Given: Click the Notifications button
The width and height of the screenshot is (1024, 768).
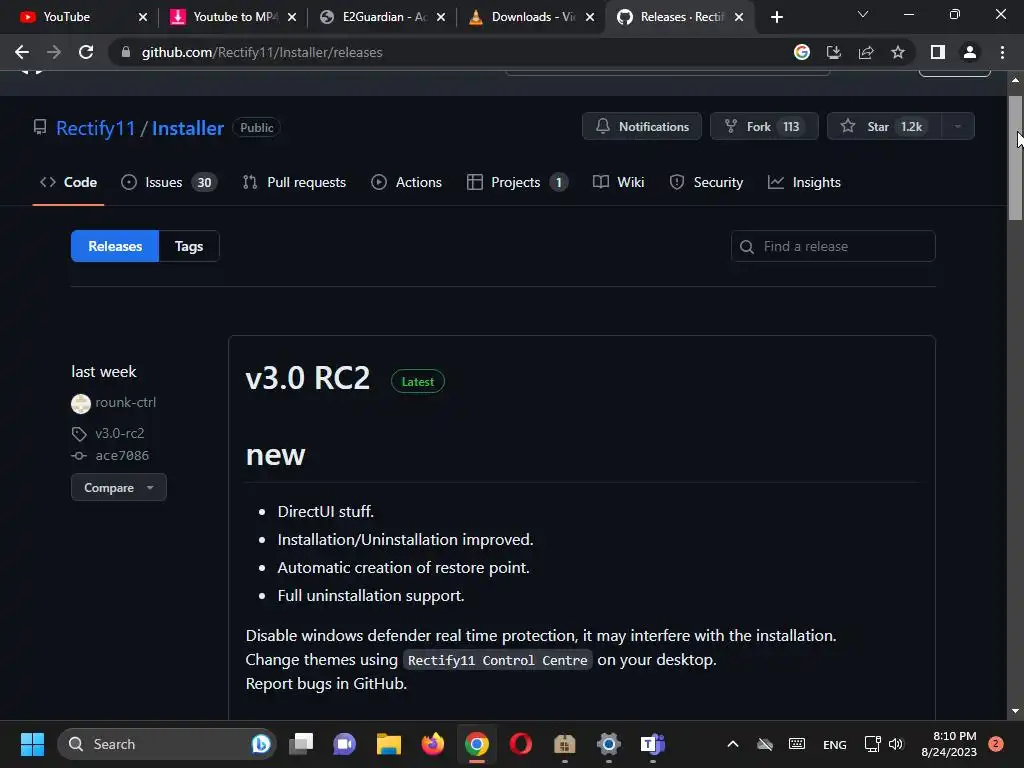Looking at the screenshot, I should (642, 127).
